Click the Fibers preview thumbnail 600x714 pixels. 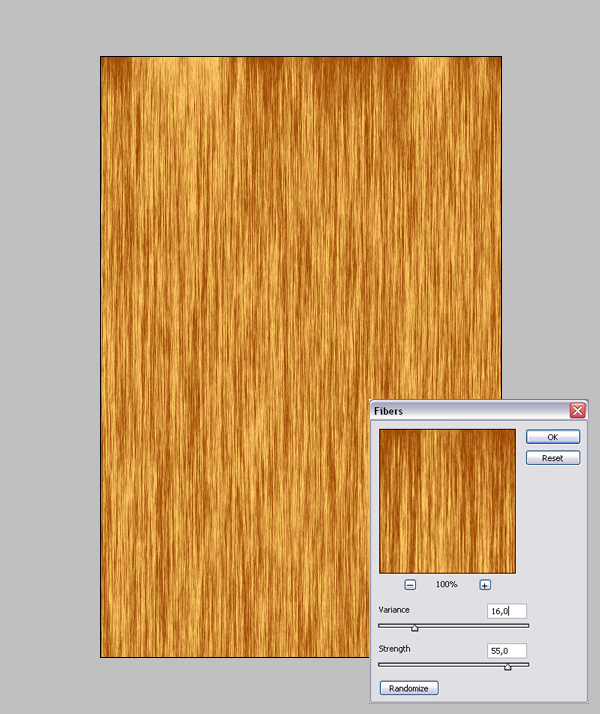click(x=447, y=501)
